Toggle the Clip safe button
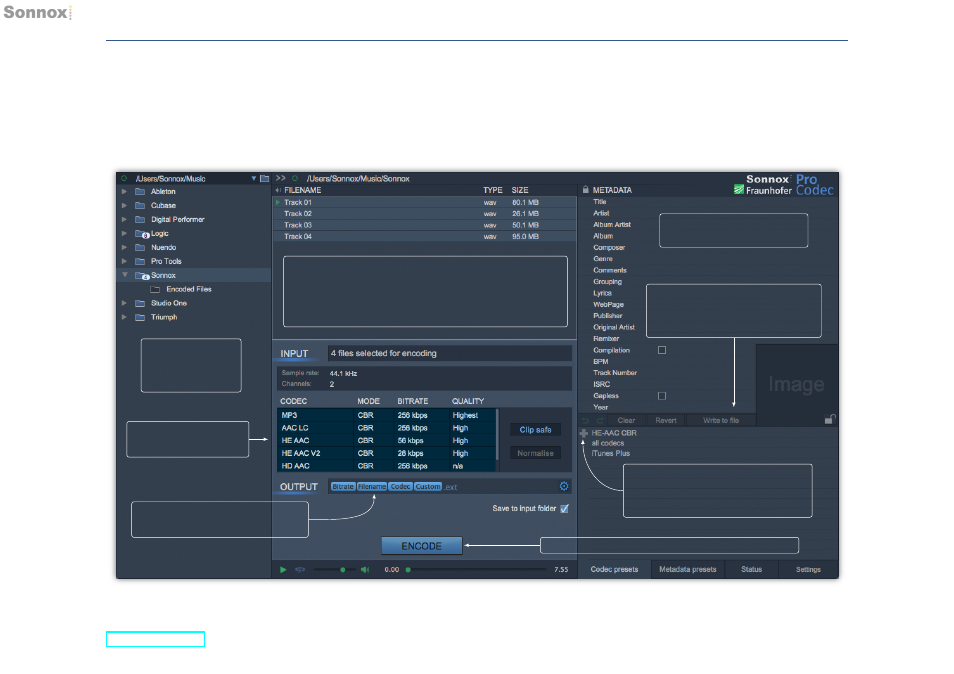 pos(535,429)
